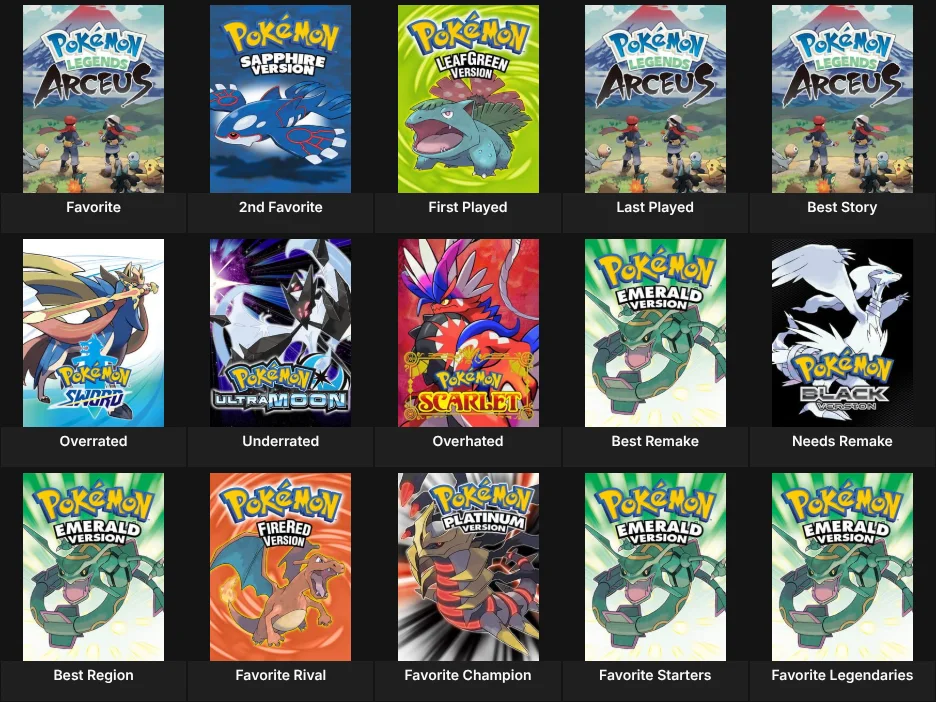Click the 'Best Remake' label
936x702 pixels.
[655, 441]
